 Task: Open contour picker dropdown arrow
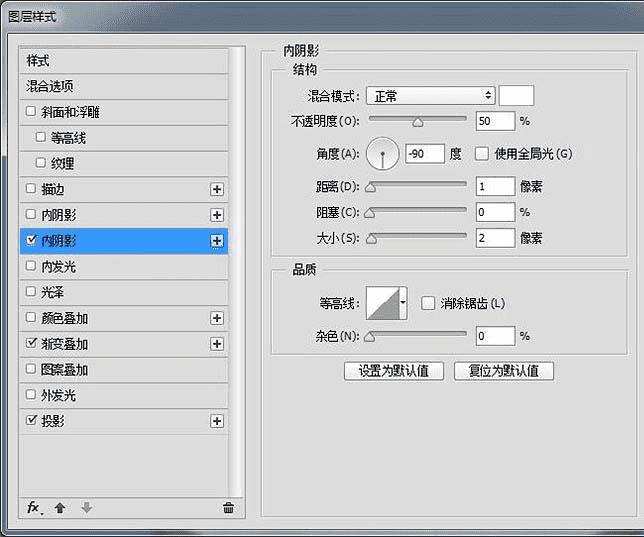click(403, 303)
